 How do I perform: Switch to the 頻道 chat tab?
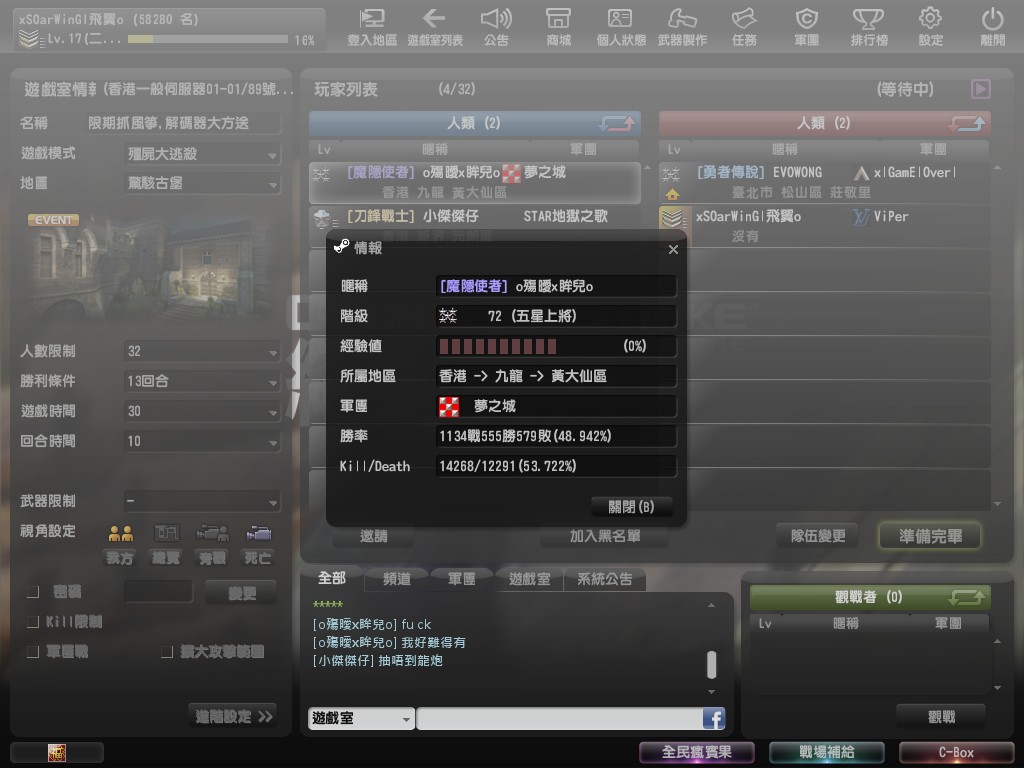[396, 579]
